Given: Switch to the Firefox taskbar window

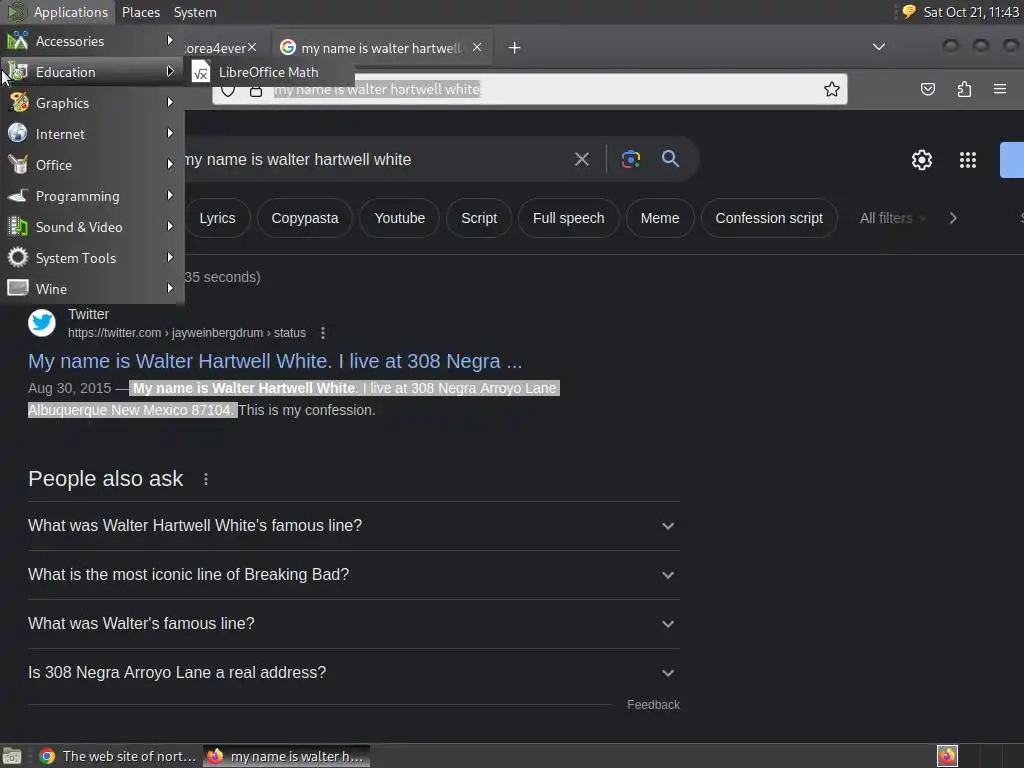Looking at the screenshot, I should tap(286, 756).
